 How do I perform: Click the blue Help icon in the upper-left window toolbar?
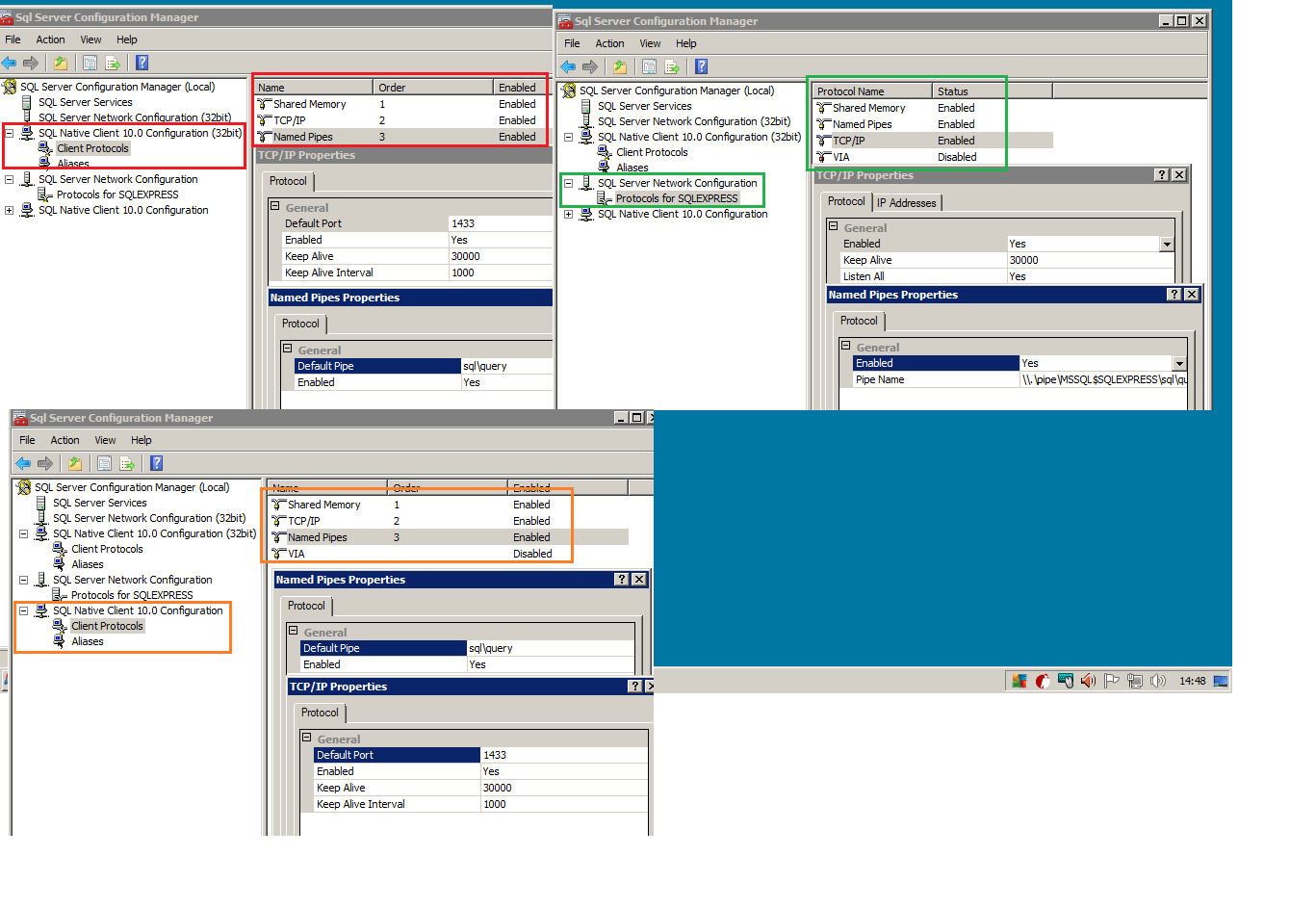[x=142, y=63]
